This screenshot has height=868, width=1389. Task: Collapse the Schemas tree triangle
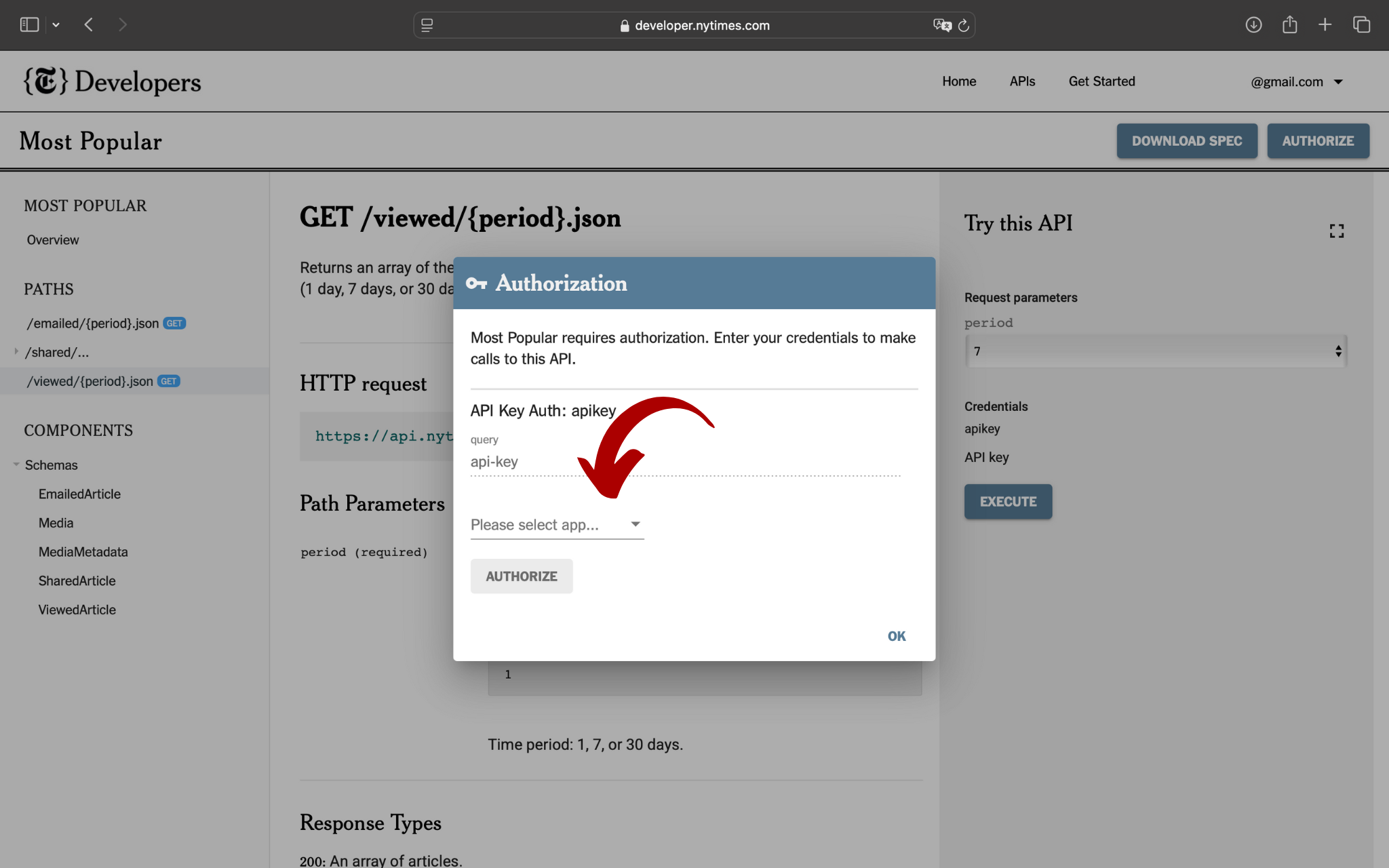point(16,465)
